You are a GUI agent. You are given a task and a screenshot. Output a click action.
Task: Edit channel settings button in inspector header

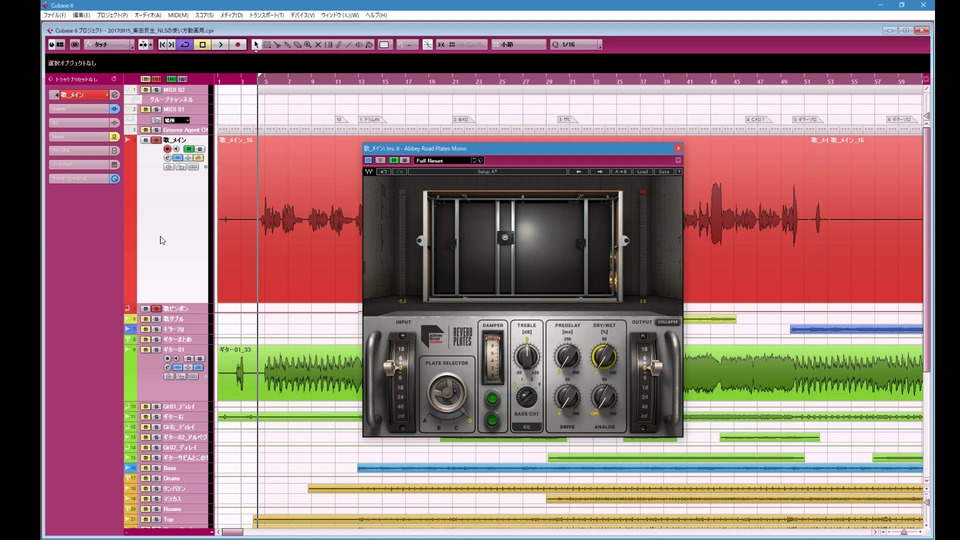pyautogui.click(x=114, y=95)
